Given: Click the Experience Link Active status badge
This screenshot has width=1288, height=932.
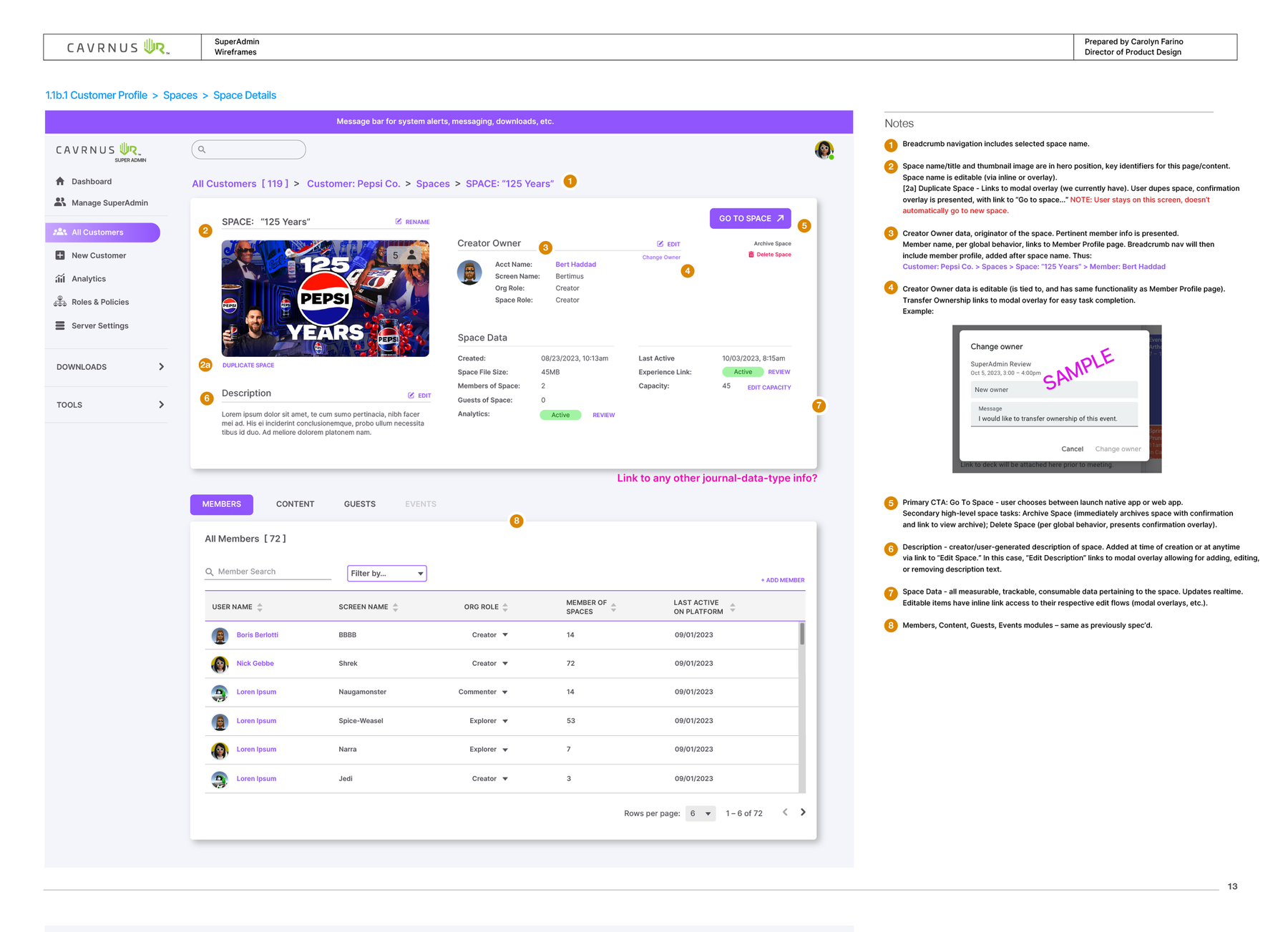Looking at the screenshot, I should [743, 372].
